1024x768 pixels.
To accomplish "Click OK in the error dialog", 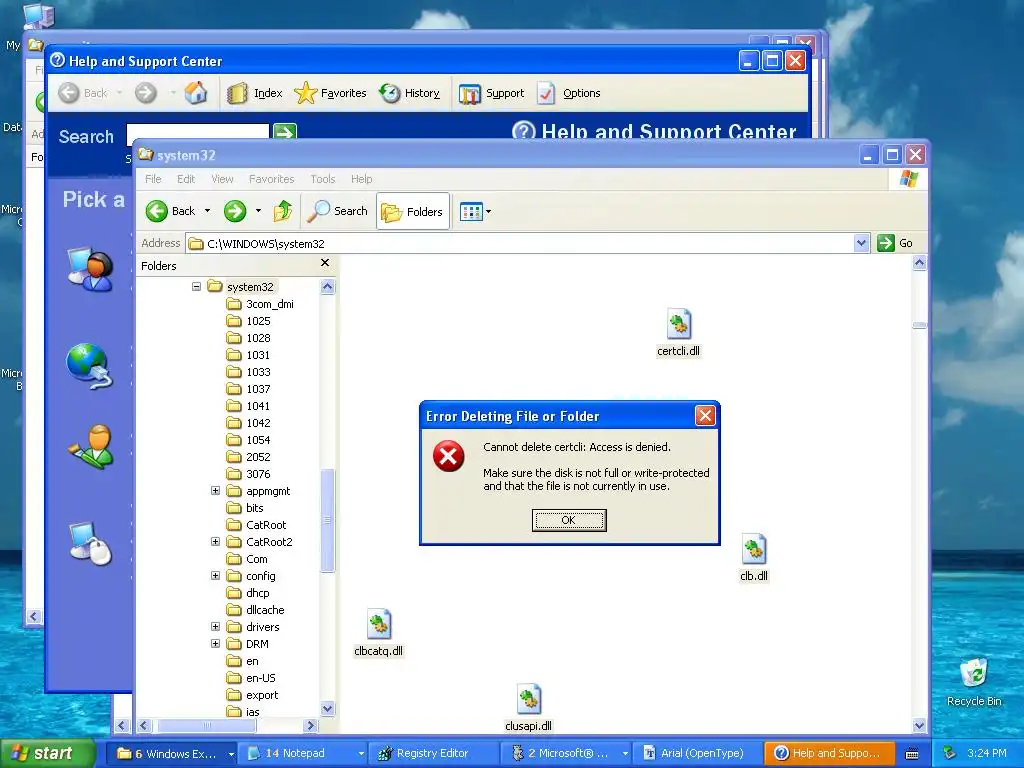I will coord(569,520).
